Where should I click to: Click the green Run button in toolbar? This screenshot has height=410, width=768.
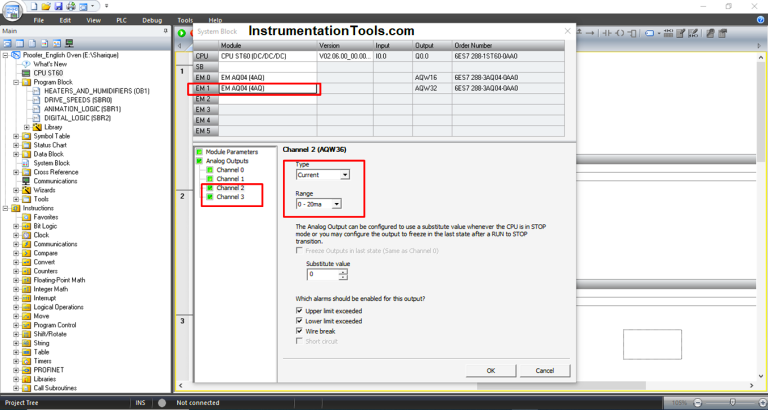point(181,33)
